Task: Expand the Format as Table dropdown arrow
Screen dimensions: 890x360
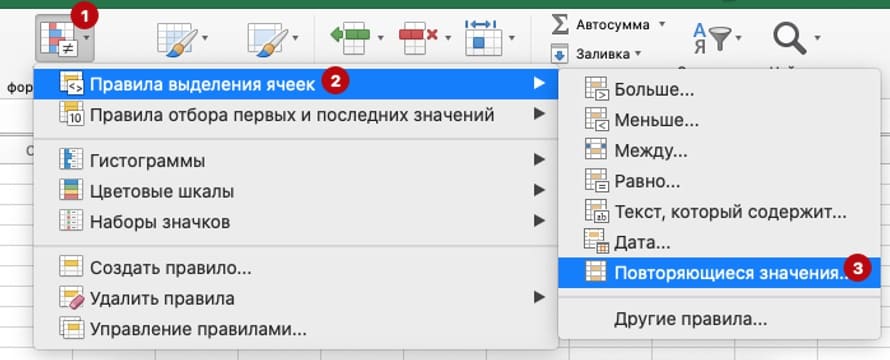Action: pyautogui.click(x=205, y=38)
